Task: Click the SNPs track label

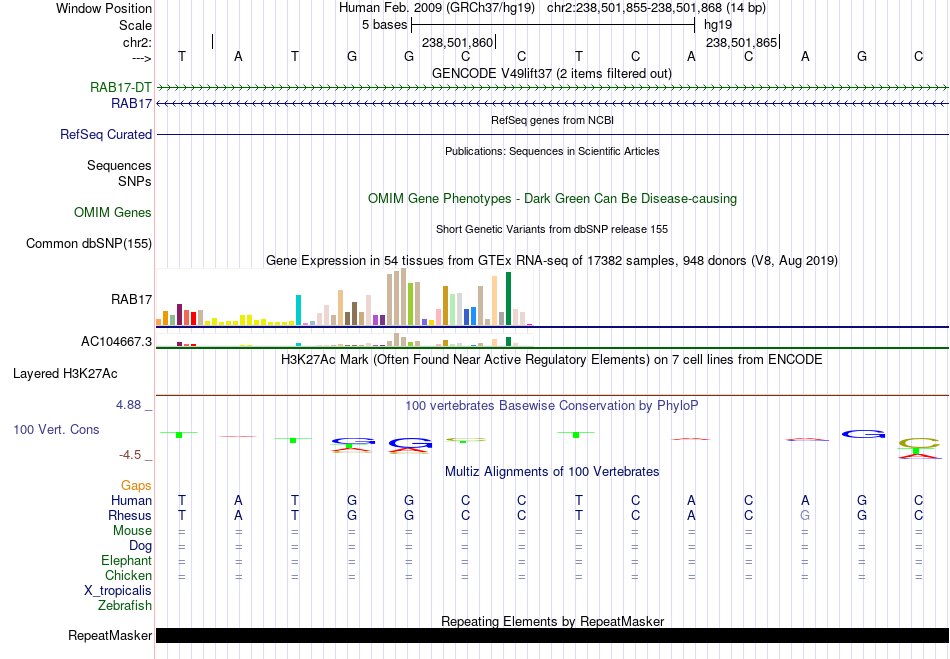Action: click(135, 181)
